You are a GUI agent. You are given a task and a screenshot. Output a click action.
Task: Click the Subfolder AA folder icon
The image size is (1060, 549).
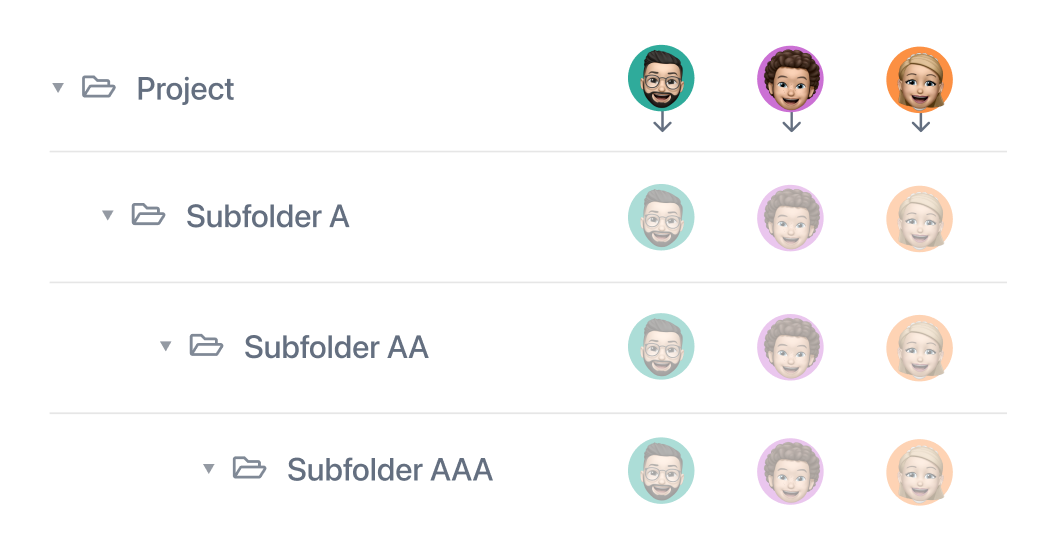(206, 345)
